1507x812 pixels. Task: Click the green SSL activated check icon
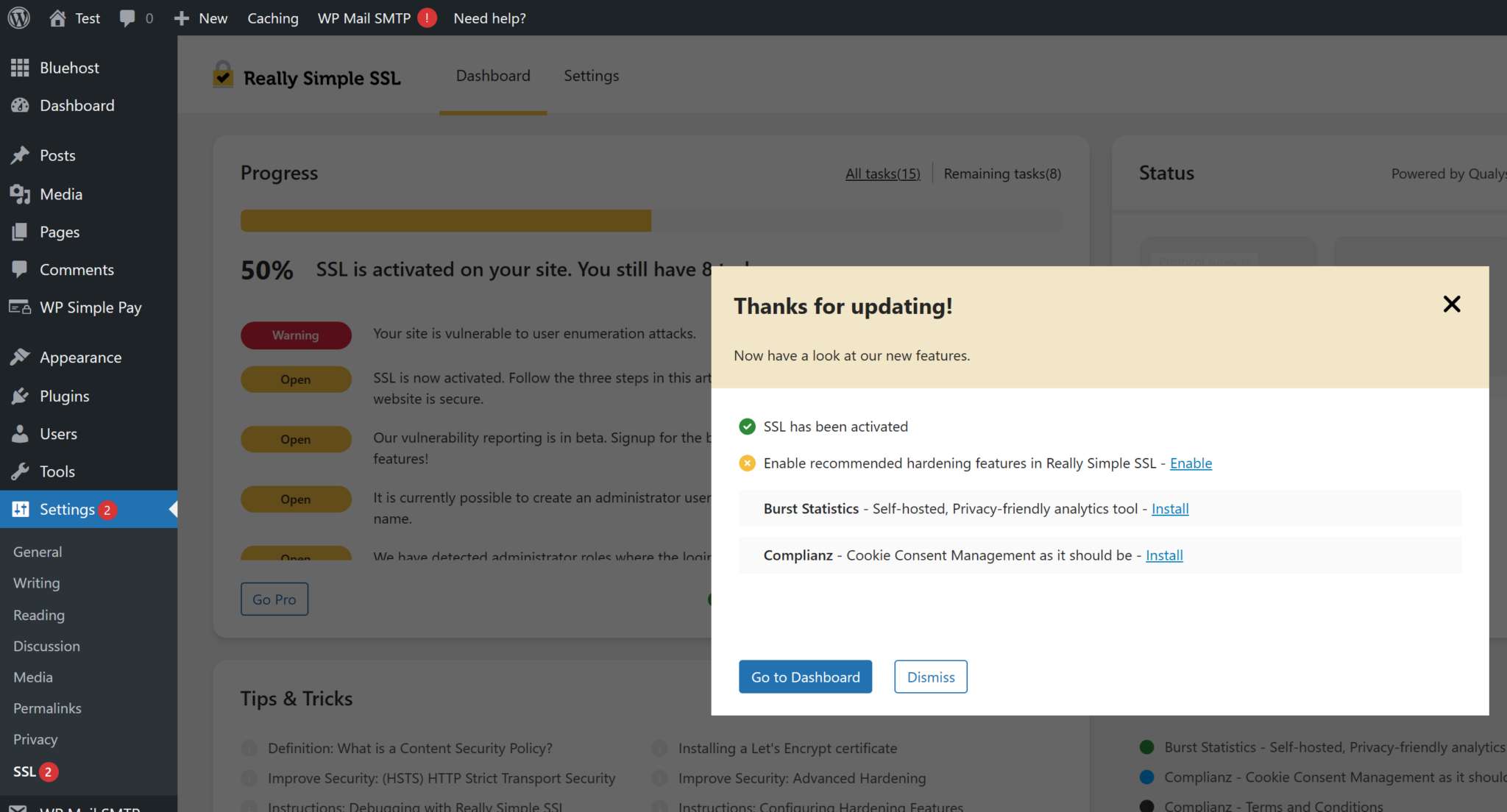[747, 427]
